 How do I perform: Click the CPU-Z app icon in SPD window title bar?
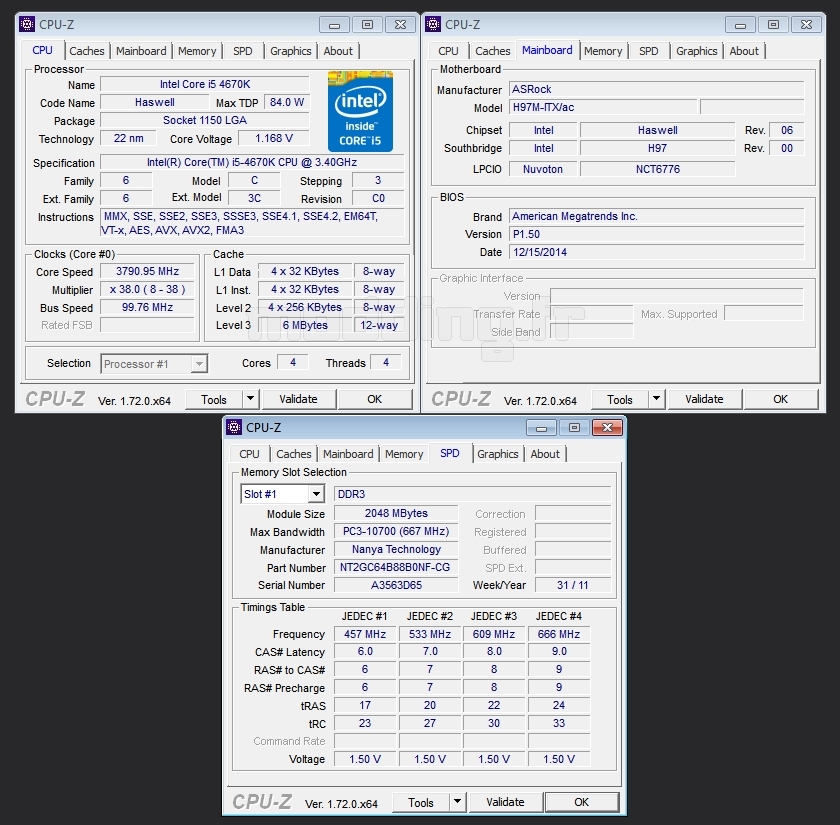(x=234, y=427)
